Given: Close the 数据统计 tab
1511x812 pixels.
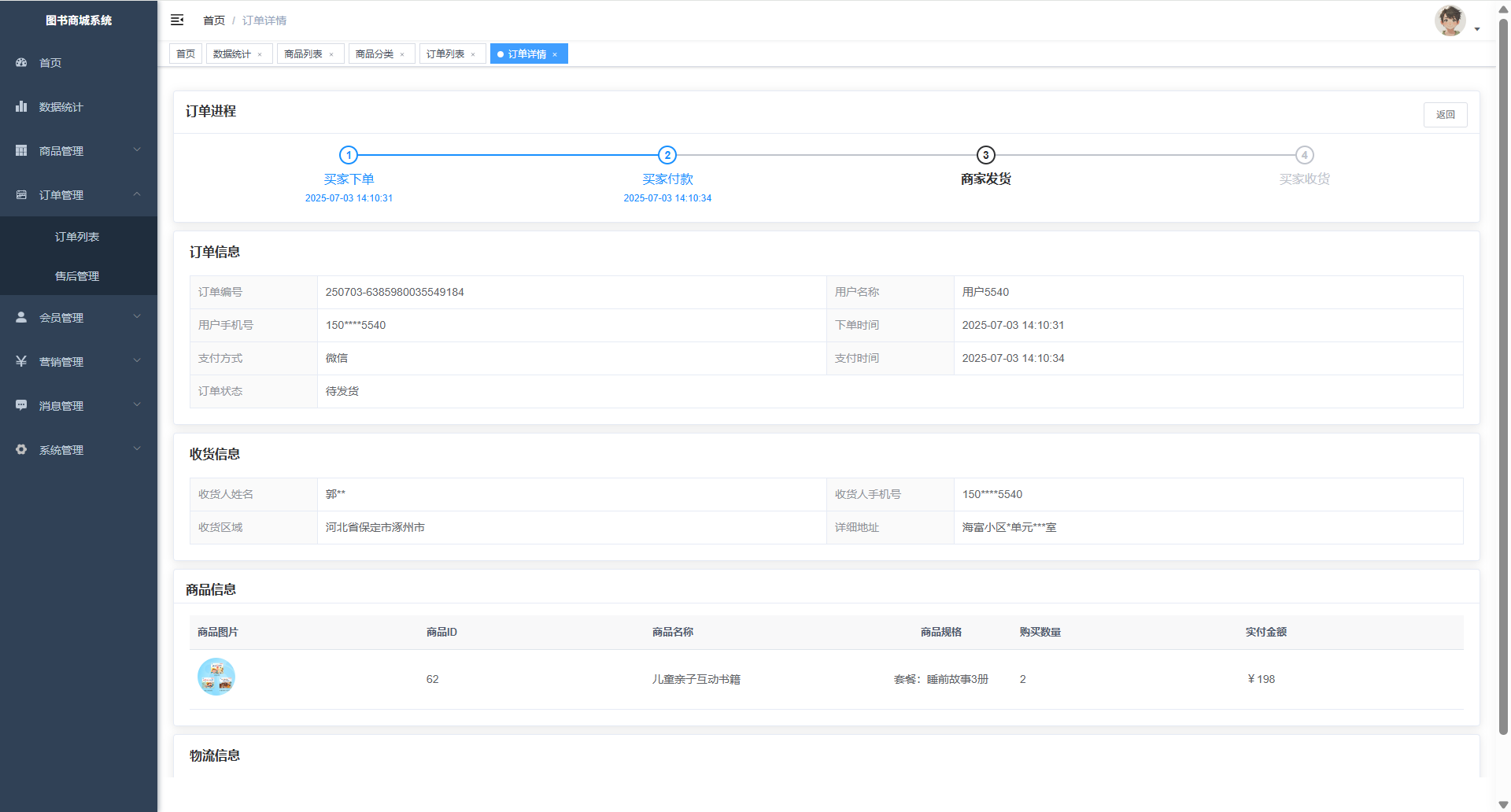Looking at the screenshot, I should [x=260, y=54].
